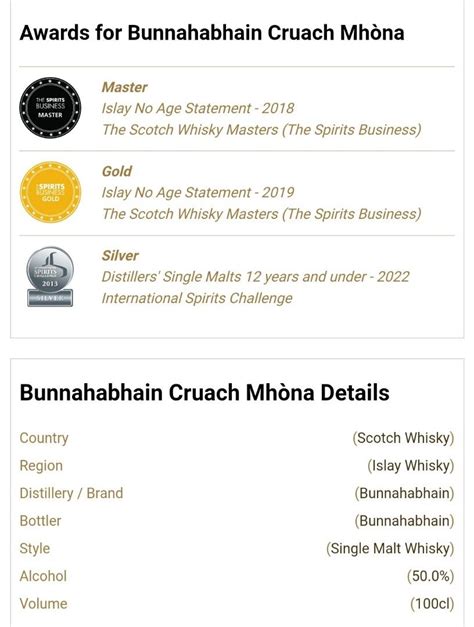Click the Spirits Business Gold medal icon
This screenshot has width=474, height=627.
point(50,192)
